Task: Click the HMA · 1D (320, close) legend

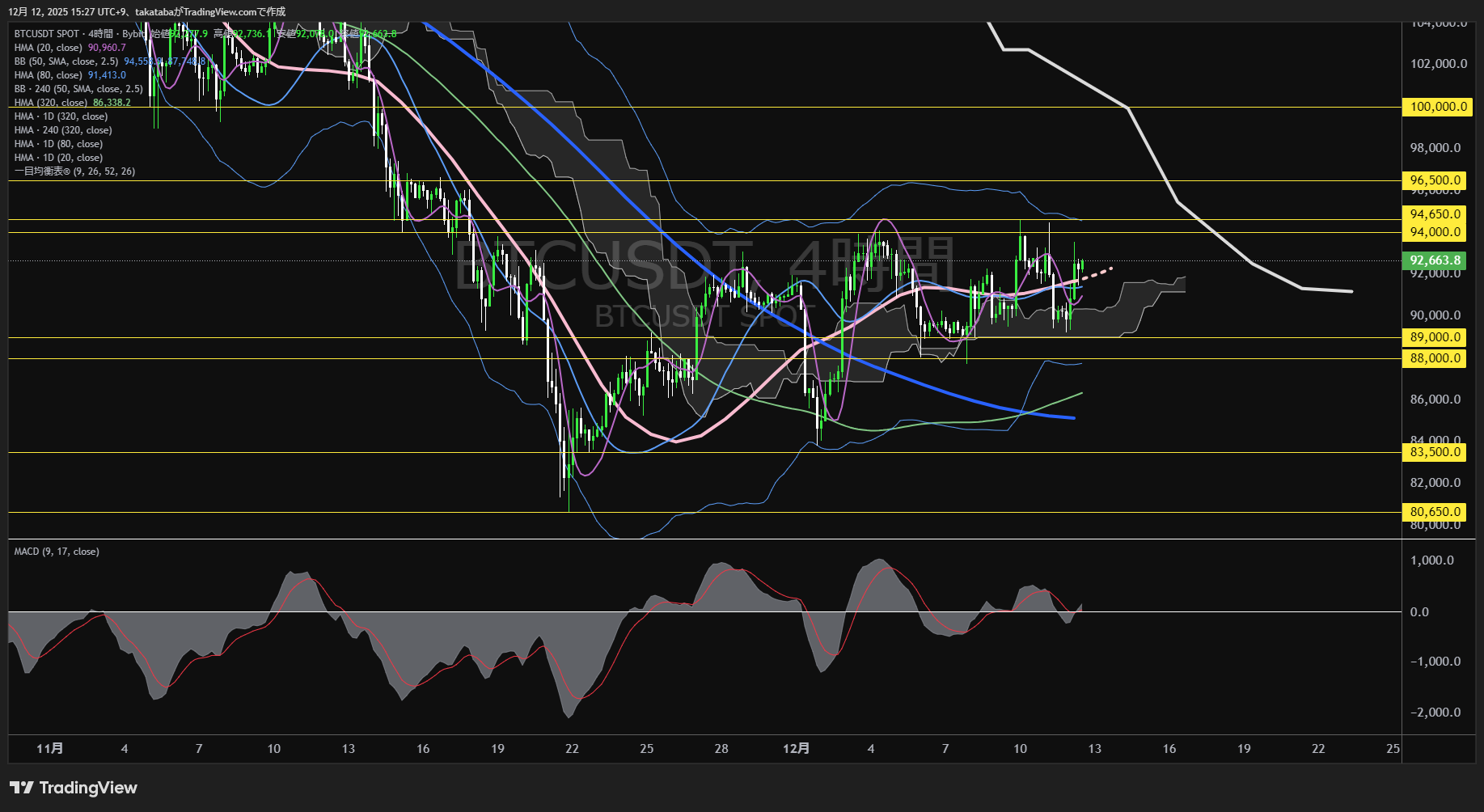Action: click(x=61, y=116)
